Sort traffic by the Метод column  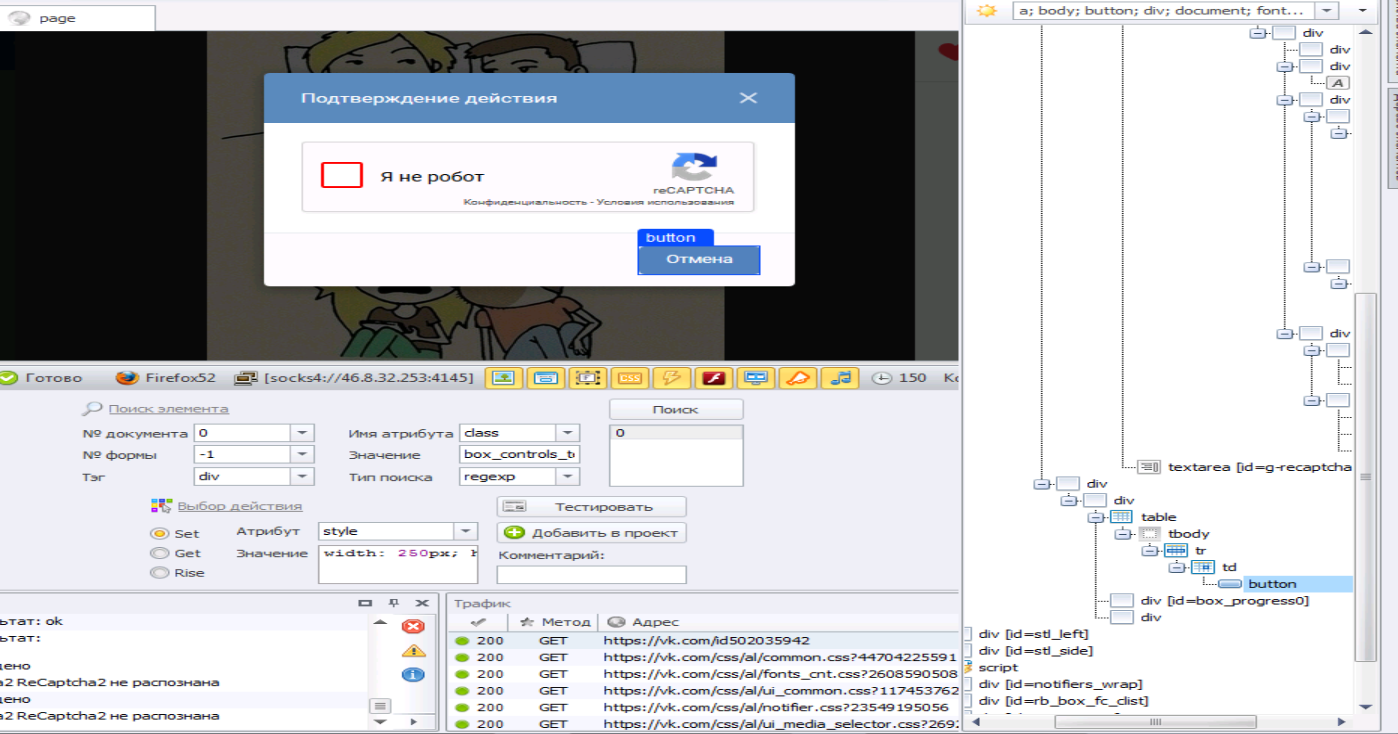558,622
